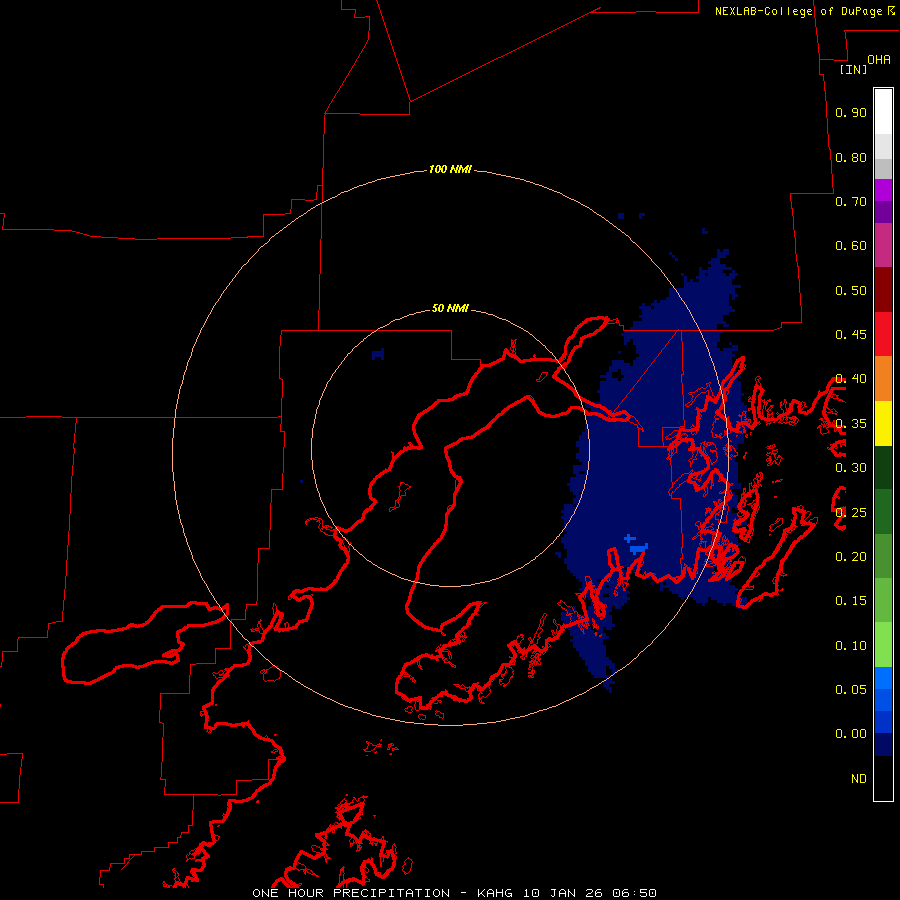
Task: Click the 0.70 legend value
Action: [851, 201]
